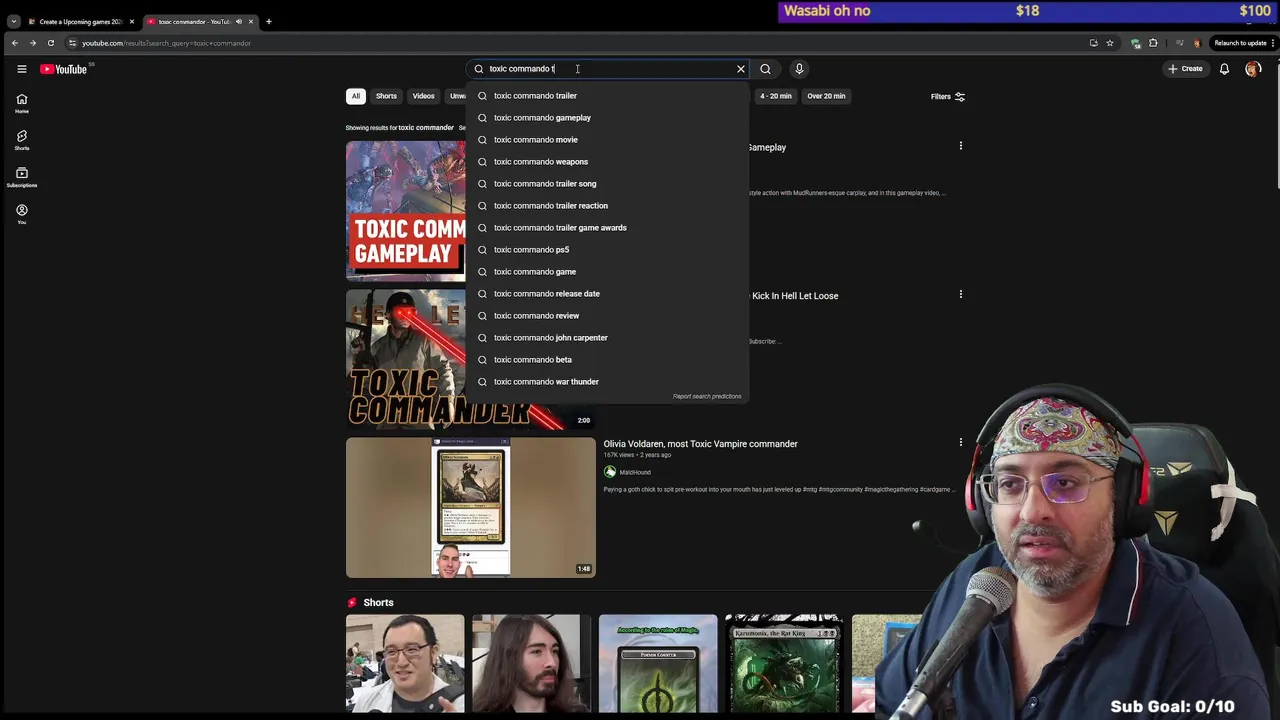Open Subscriptions in the YouTube sidebar
Screen dimensions: 1280x720
21,177
